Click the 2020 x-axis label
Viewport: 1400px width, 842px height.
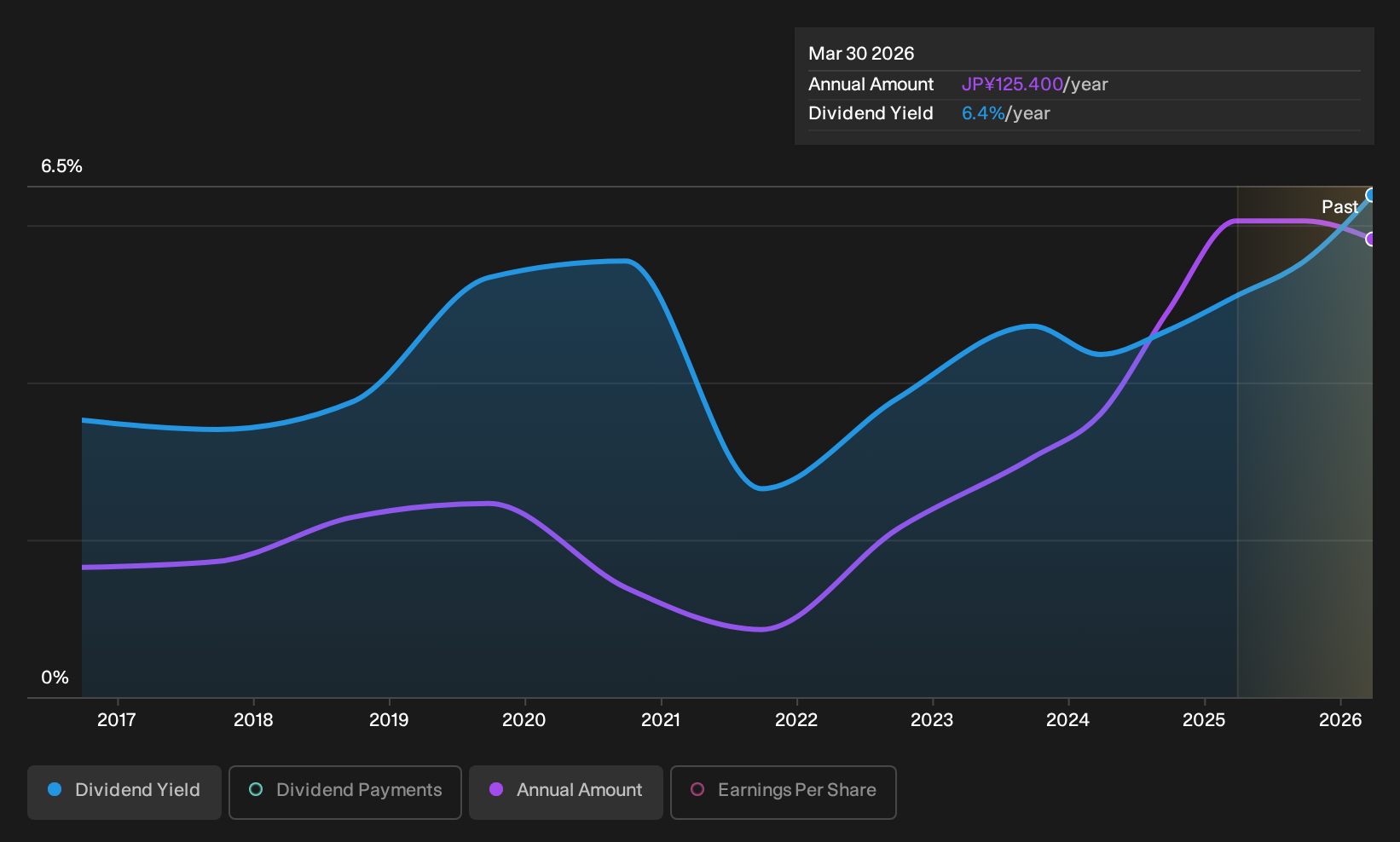pos(524,720)
